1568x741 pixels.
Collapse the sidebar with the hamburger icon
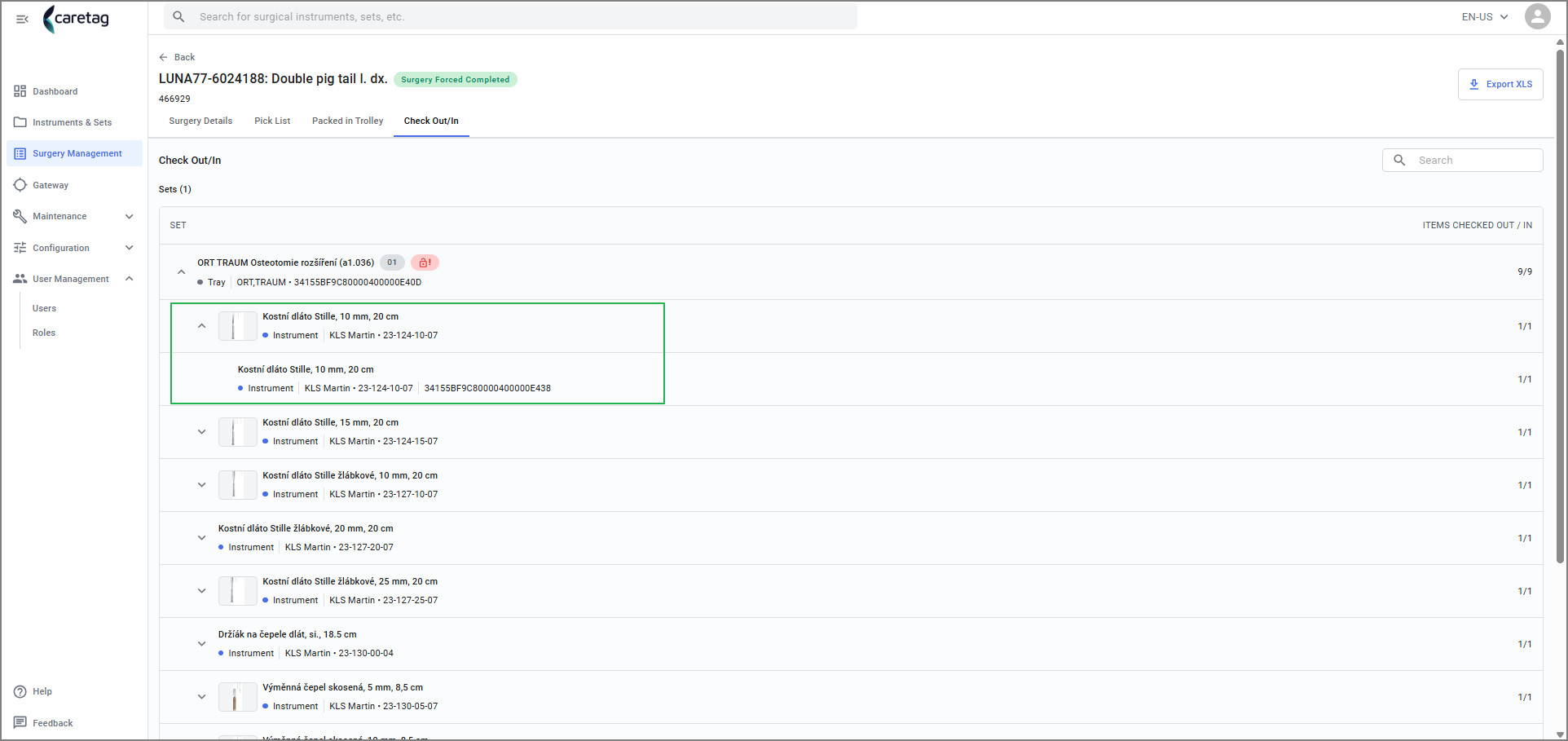[22, 19]
